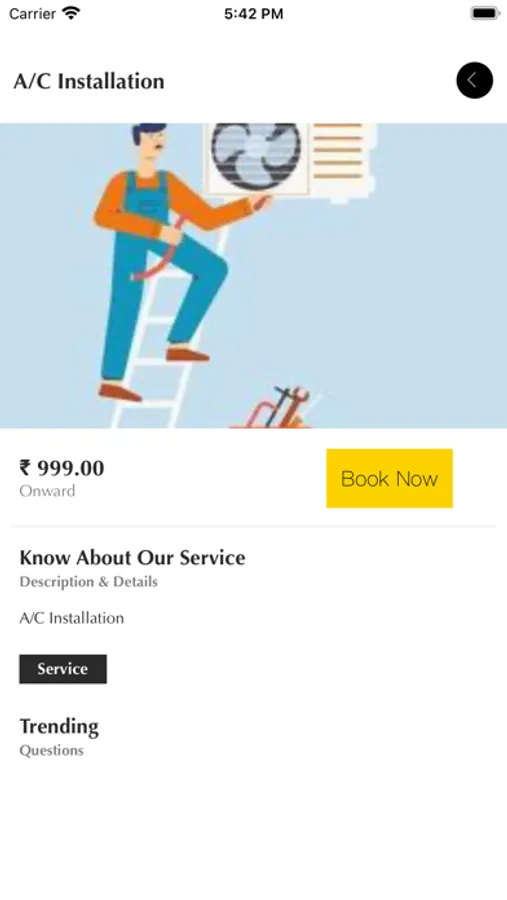Select the Know About Our Service heading
Viewport: 507px width, 900px height.
click(x=133, y=557)
